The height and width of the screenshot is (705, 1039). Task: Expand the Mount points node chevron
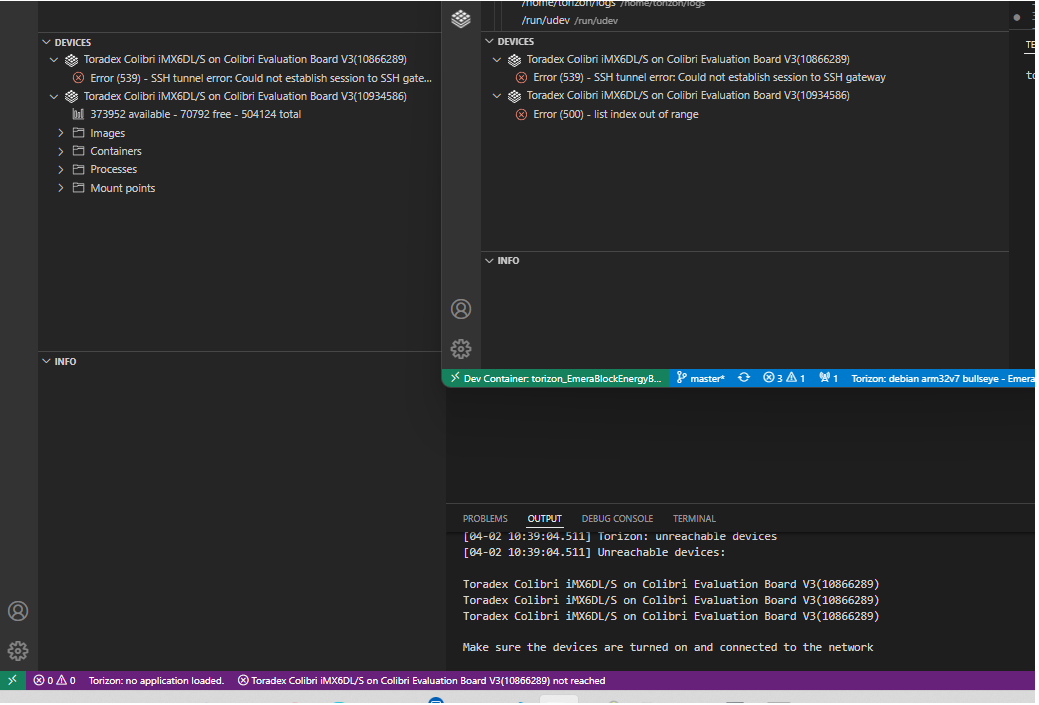click(x=61, y=188)
